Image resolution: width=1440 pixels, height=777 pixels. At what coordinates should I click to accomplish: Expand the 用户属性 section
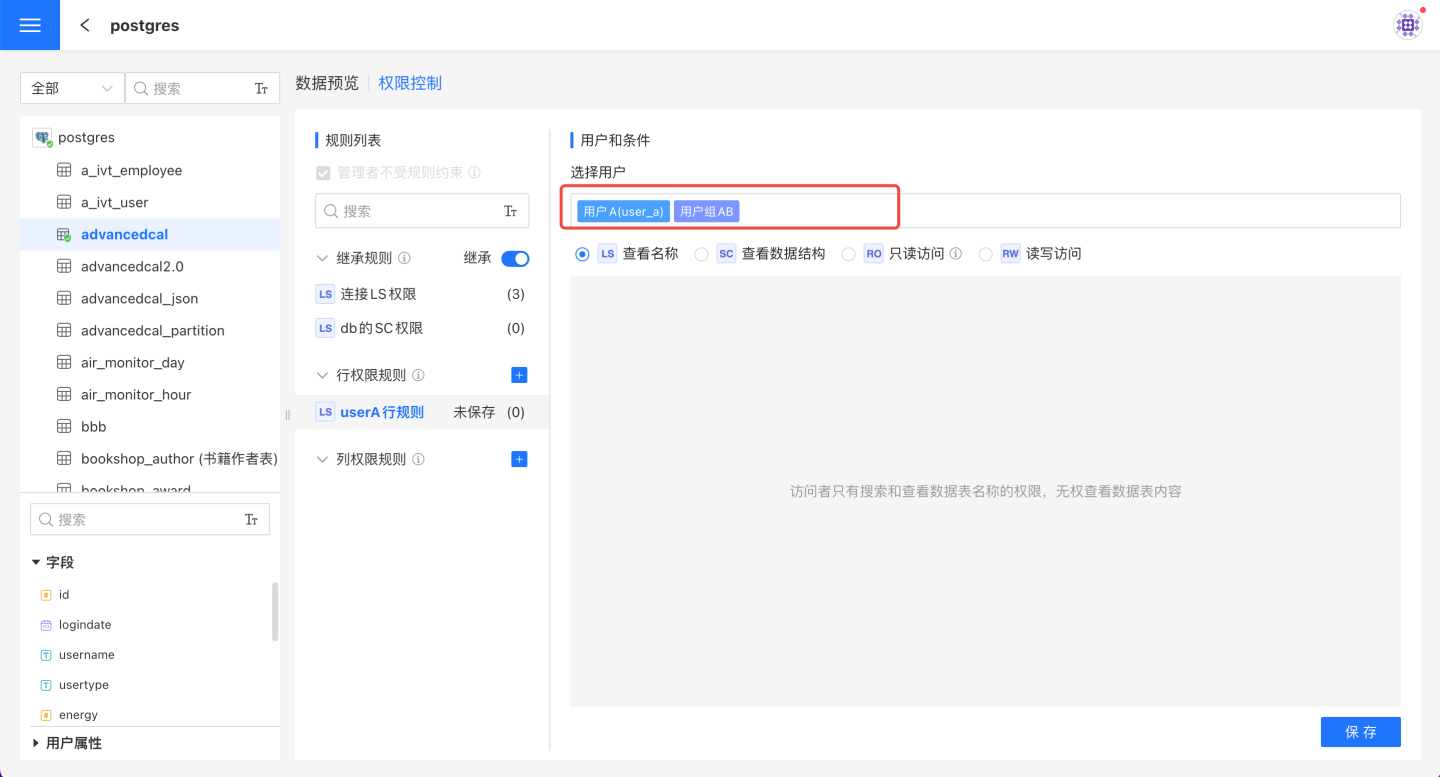coord(37,743)
